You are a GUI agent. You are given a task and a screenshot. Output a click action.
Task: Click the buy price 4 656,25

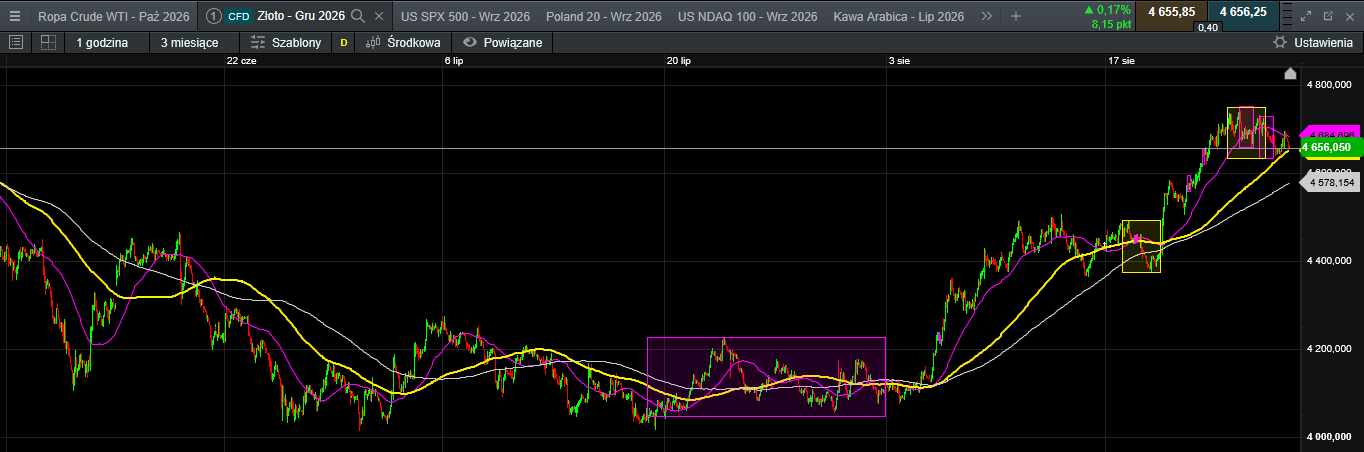[x=1243, y=12]
